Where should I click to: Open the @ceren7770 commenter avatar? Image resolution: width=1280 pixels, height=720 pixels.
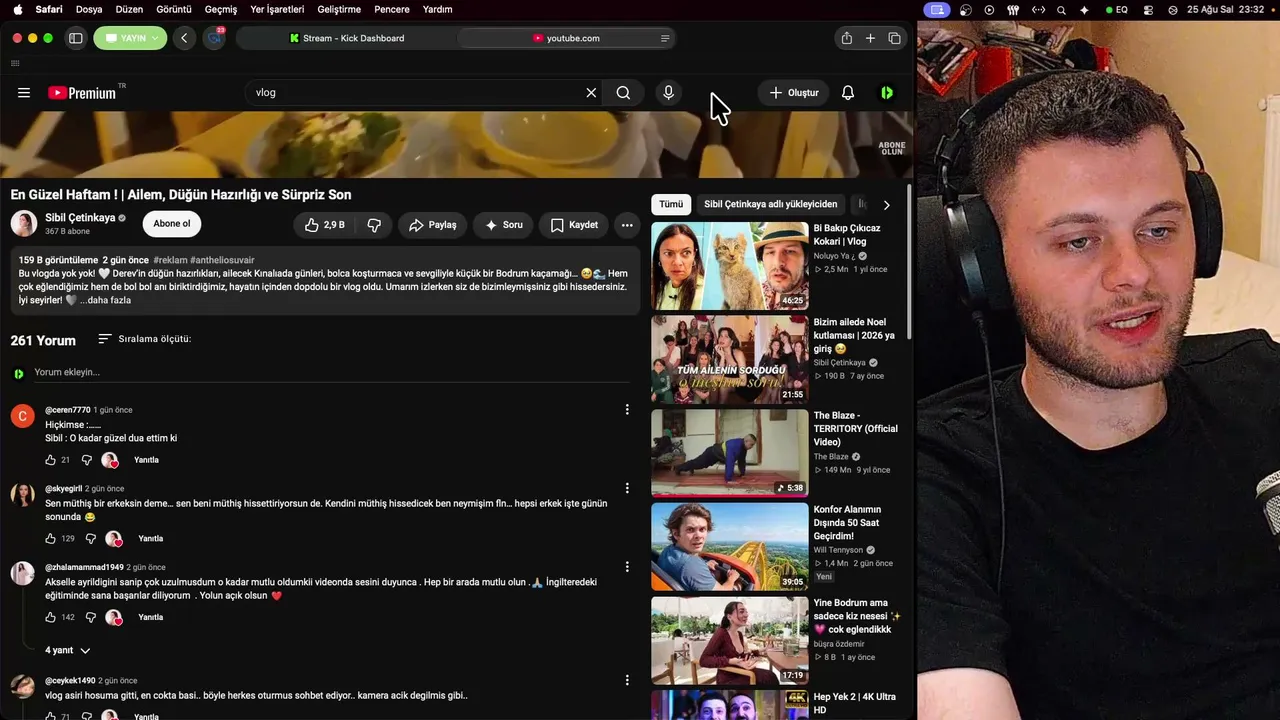point(23,416)
